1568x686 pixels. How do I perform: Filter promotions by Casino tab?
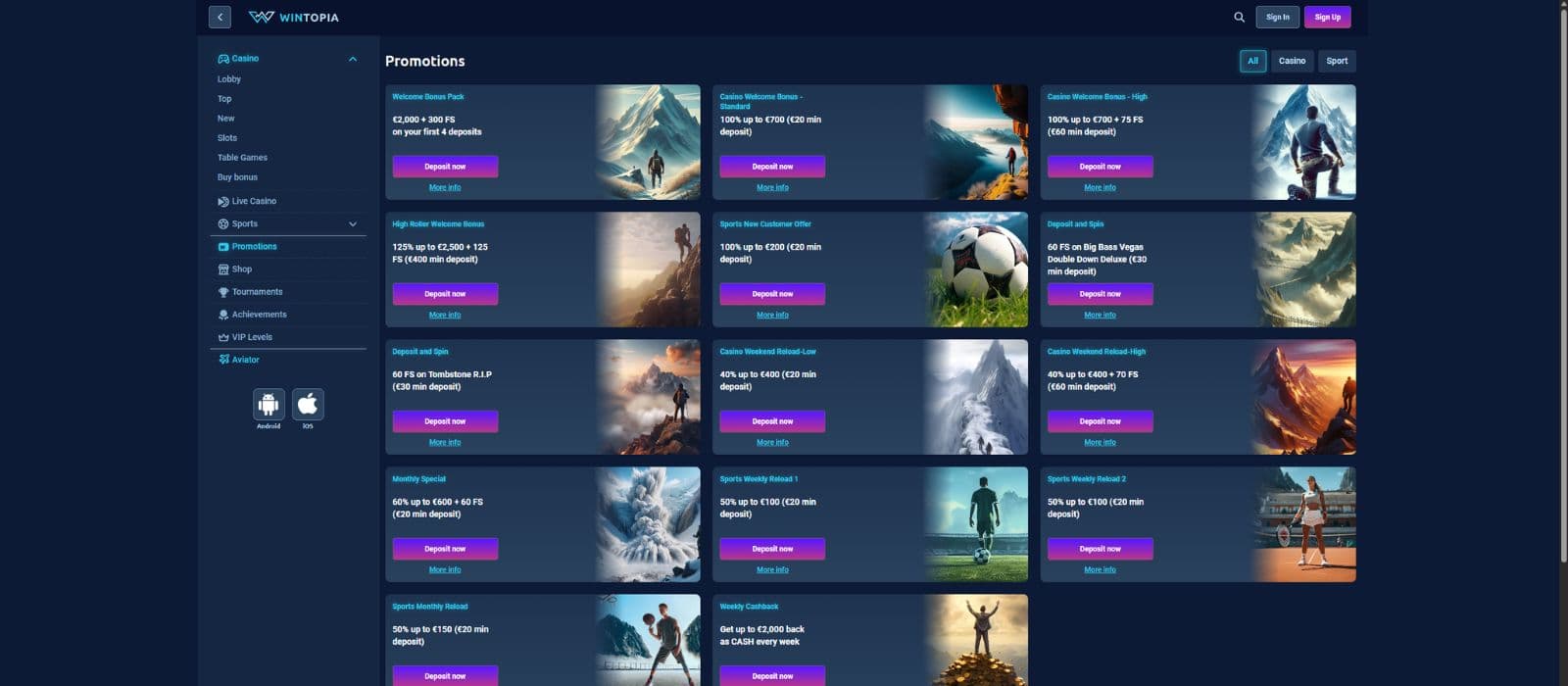point(1292,61)
